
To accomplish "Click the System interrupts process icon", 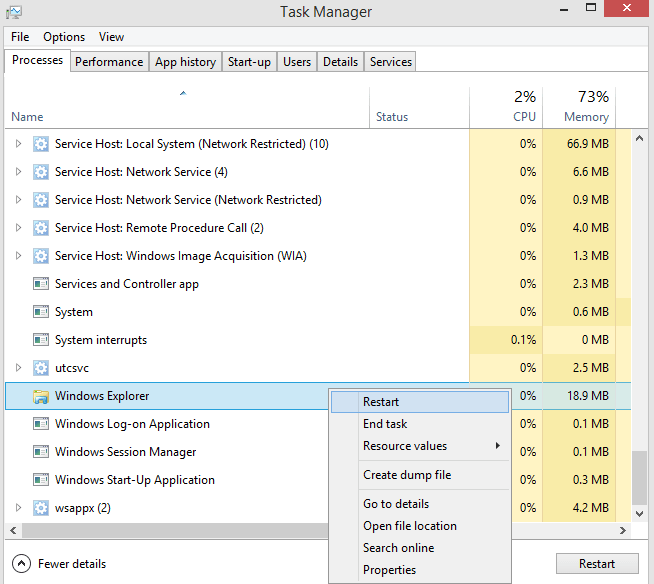I will (41, 340).
